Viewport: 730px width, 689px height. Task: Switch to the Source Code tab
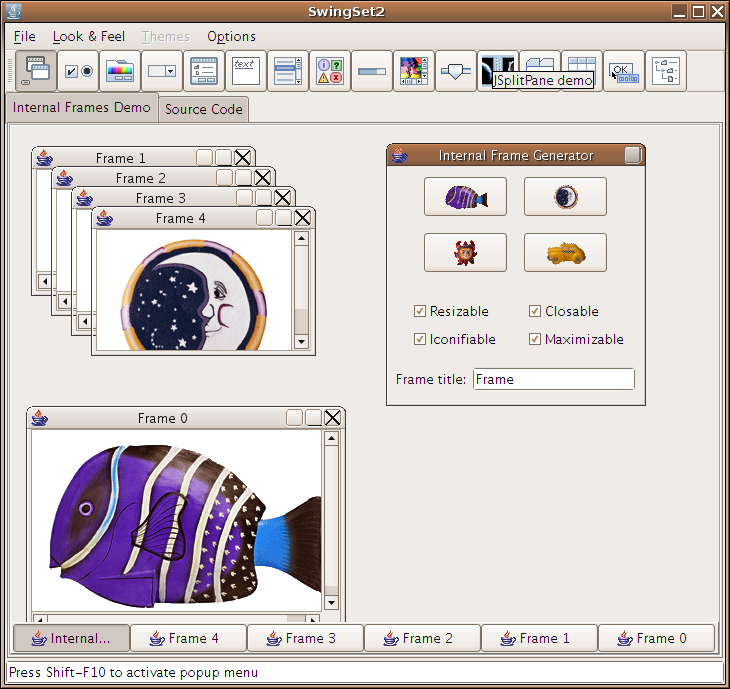coord(203,109)
